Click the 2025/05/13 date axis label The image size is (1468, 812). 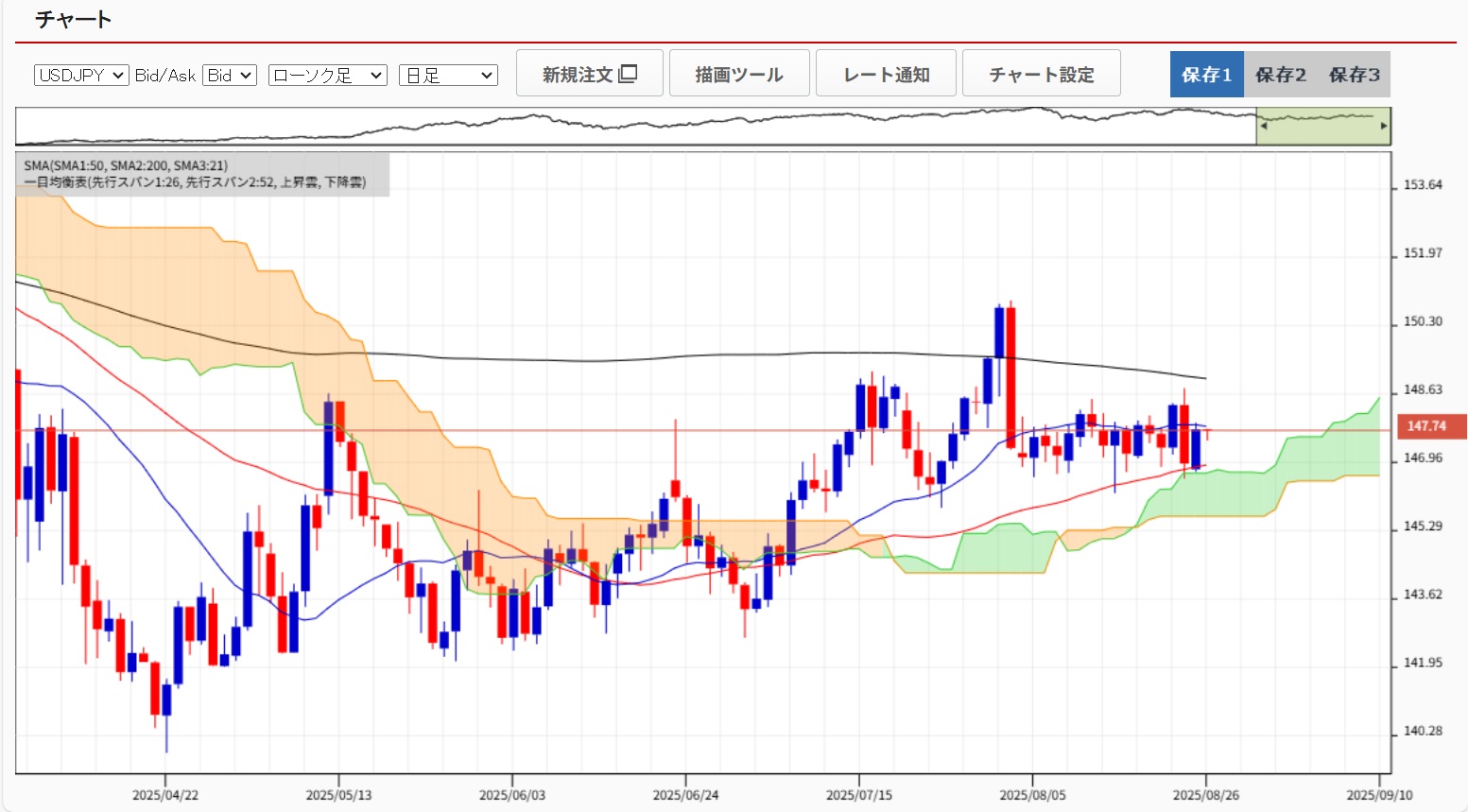(338, 795)
